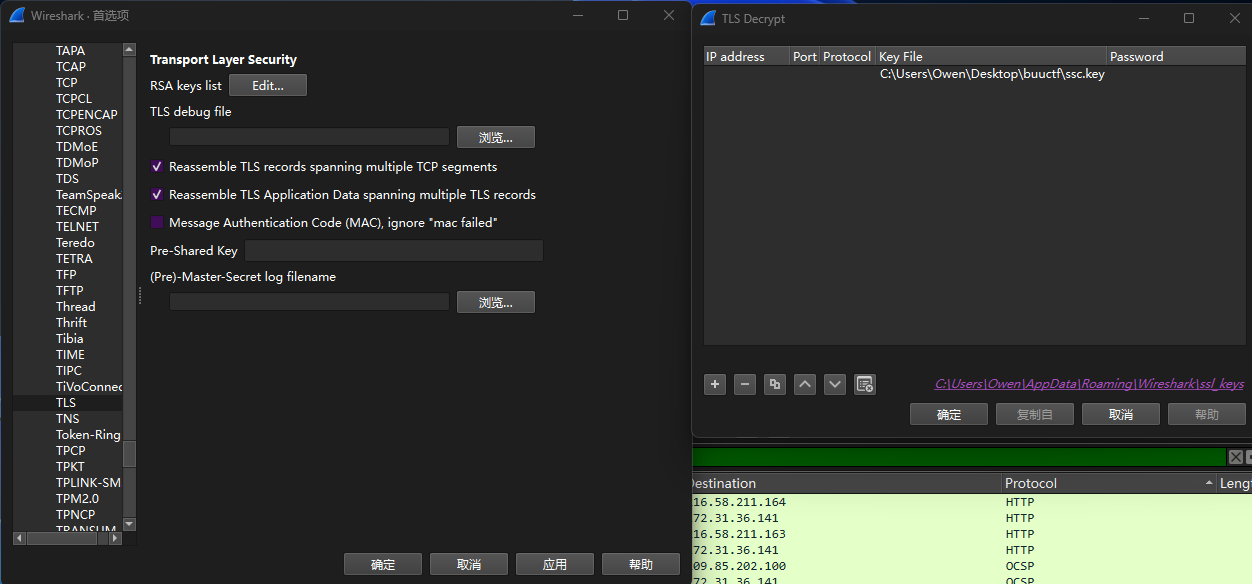The height and width of the screenshot is (584, 1252).
Task: Select TDMoE in the protocol list
Action: [67, 147]
